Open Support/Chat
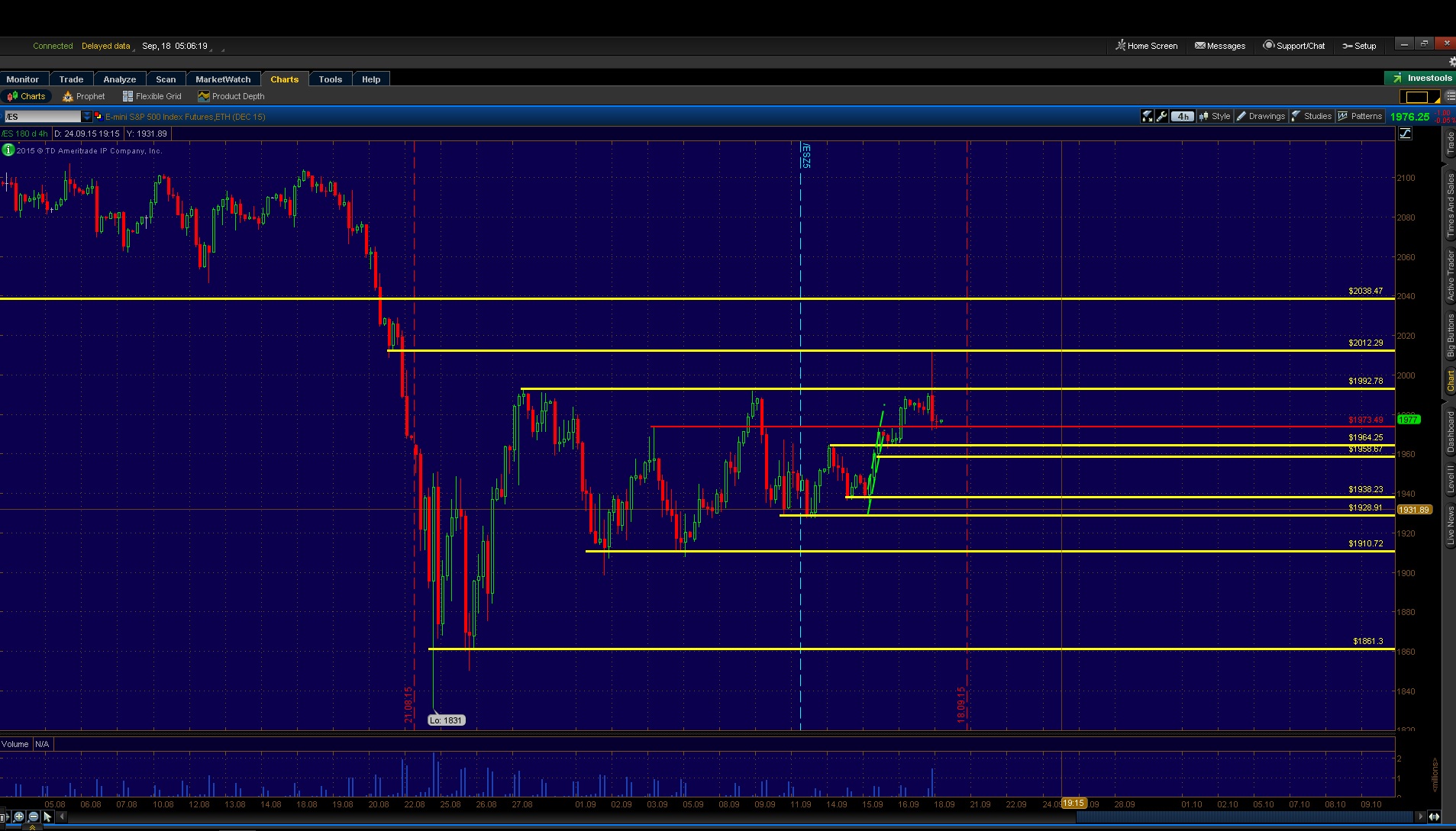The width and height of the screenshot is (1456, 831). (x=1294, y=46)
